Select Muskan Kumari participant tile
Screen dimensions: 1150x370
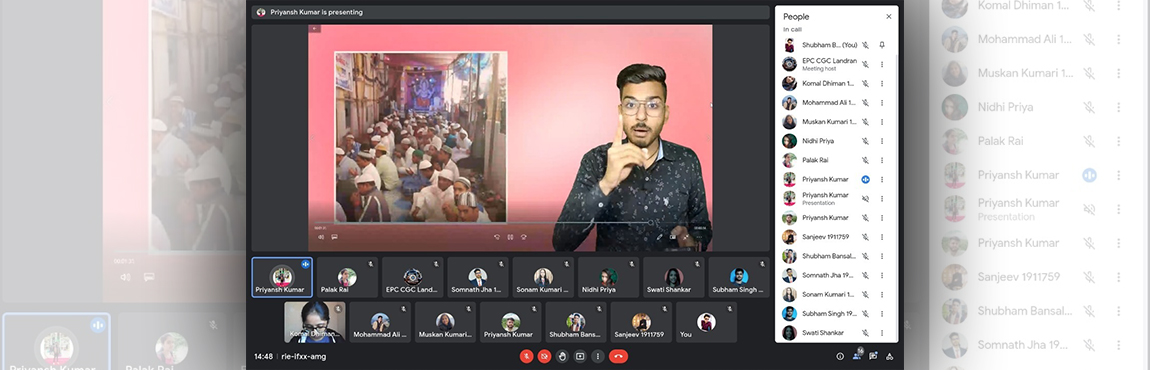(445, 322)
